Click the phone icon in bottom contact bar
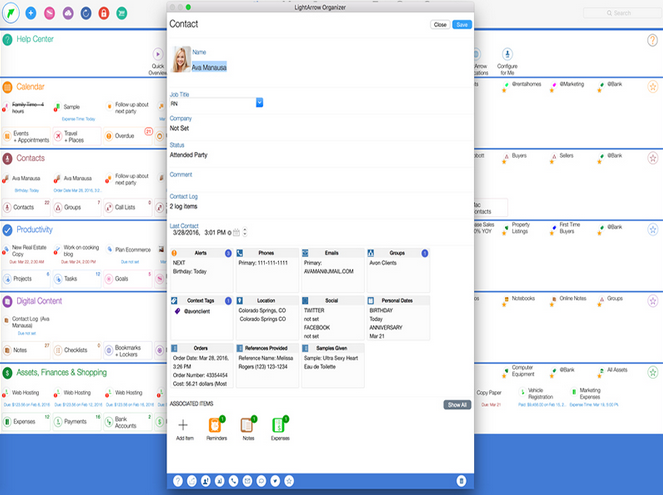663x495 pixels. pos(233,481)
